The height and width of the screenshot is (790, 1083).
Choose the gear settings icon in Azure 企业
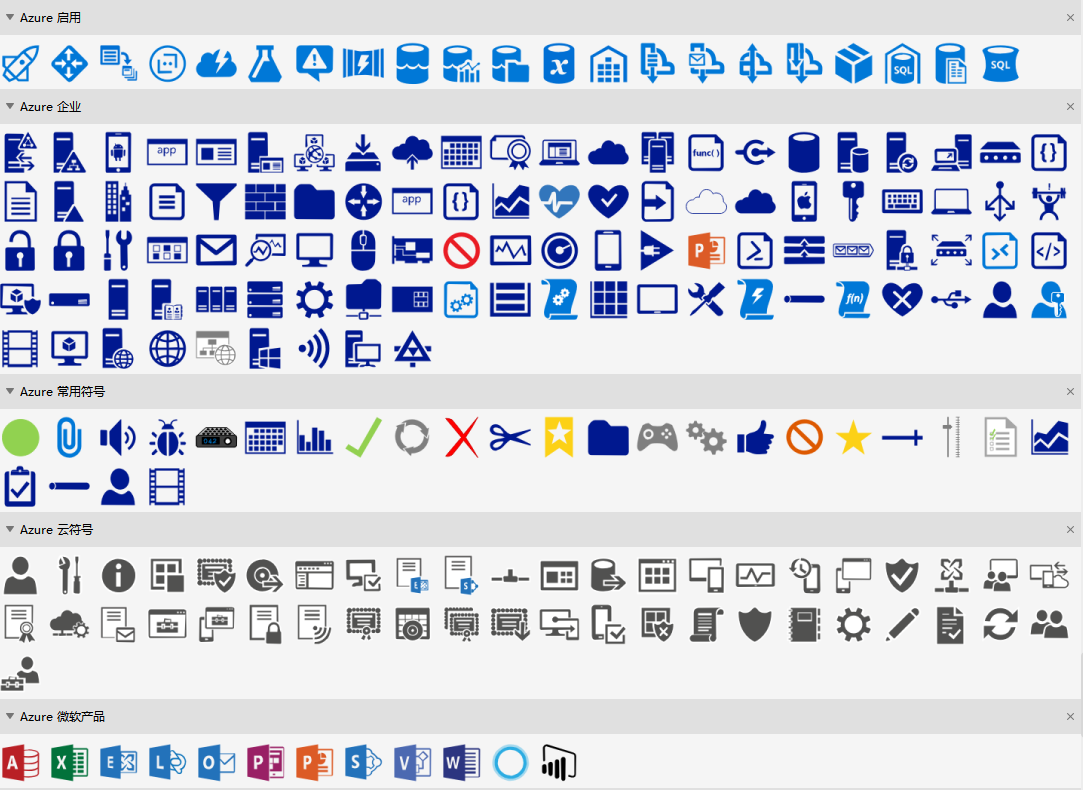(314, 300)
